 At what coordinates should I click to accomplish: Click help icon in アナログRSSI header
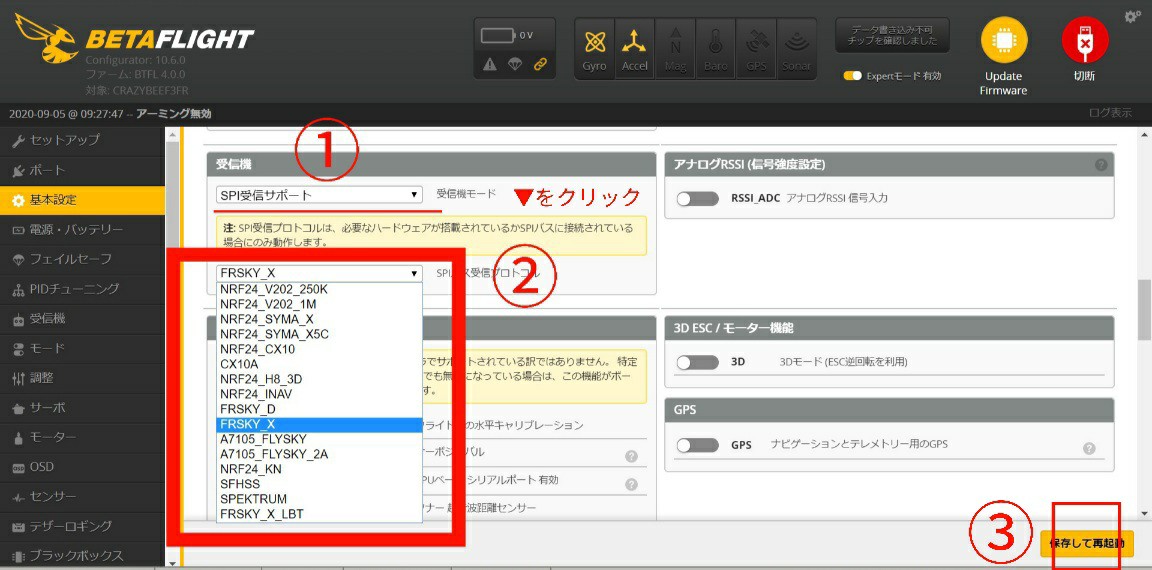click(1101, 165)
